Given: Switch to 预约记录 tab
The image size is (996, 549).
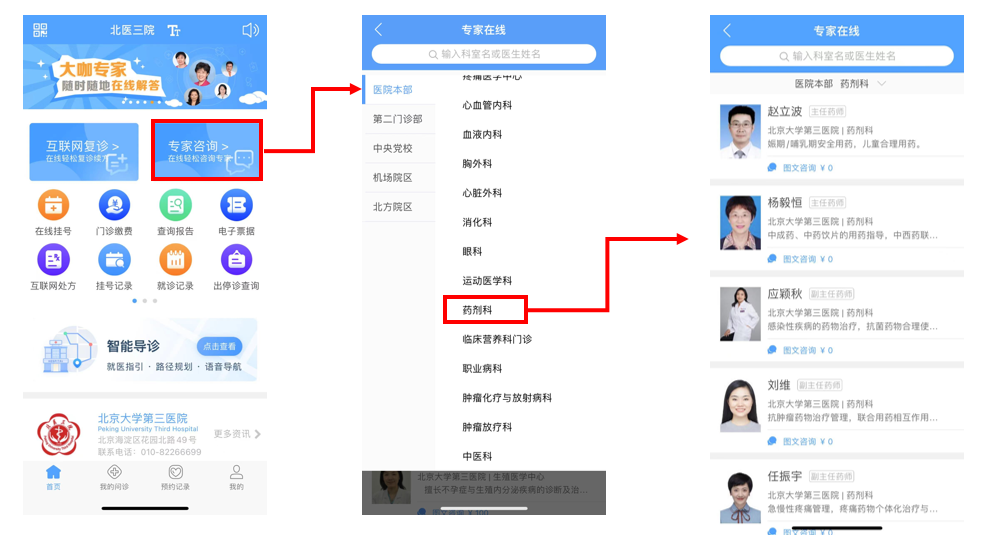Looking at the screenshot, I should tap(175, 477).
